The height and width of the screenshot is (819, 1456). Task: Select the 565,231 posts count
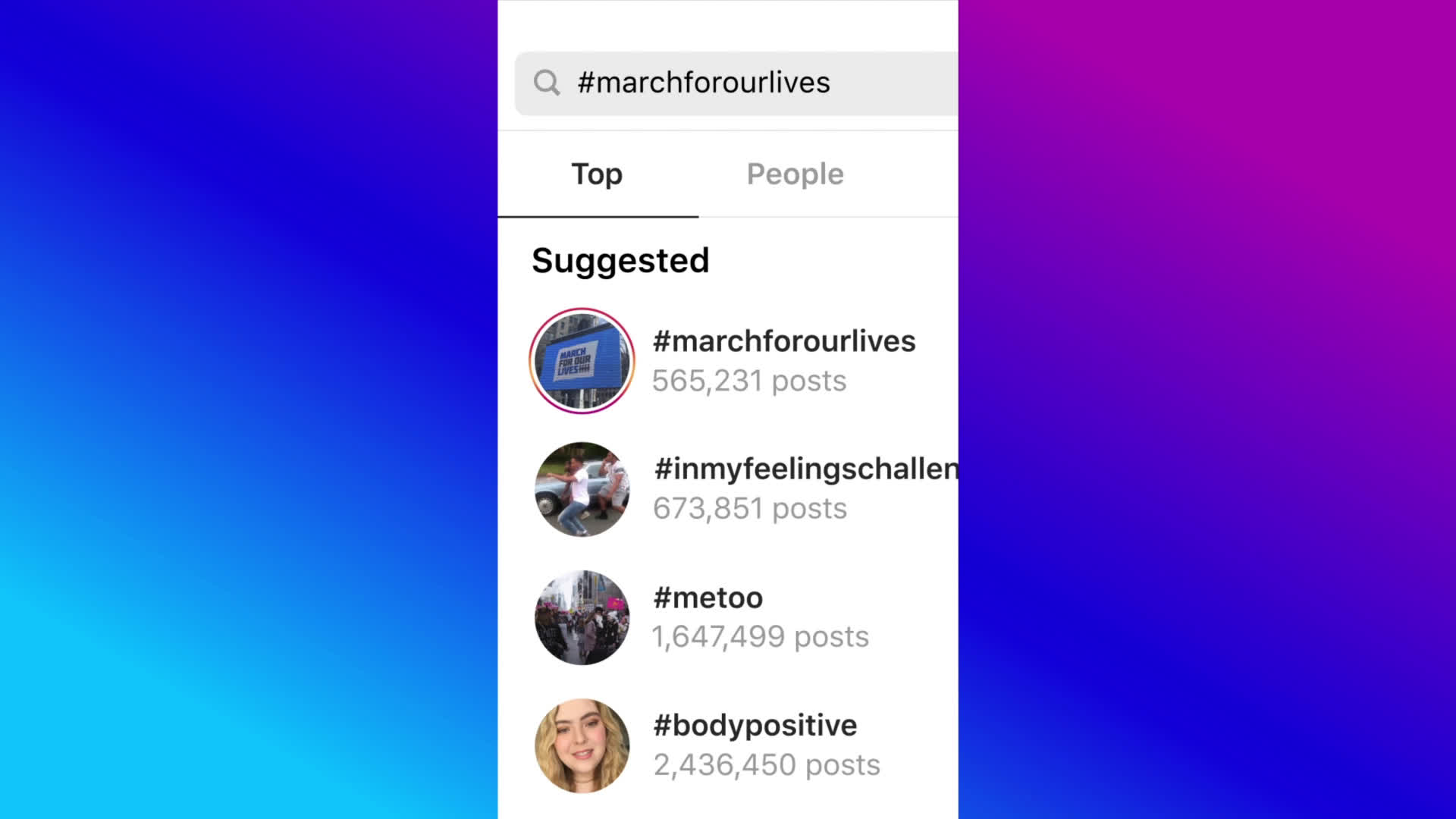(x=749, y=381)
